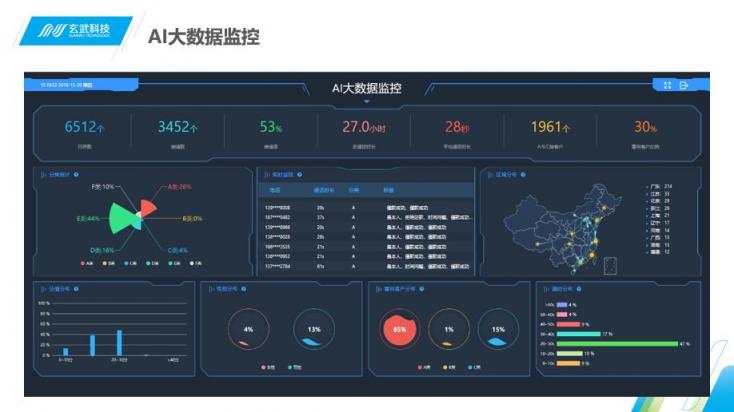
Task: Click the fullscreen icon in dashboard header
Action: click(668, 85)
